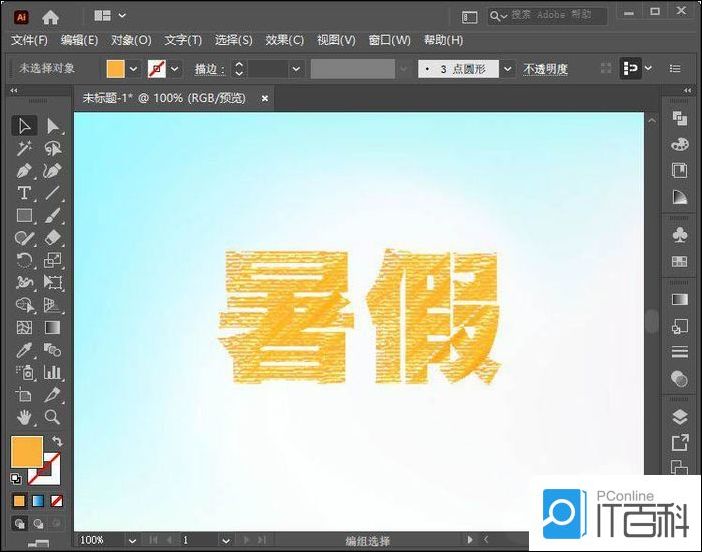Select the Artboard tool
702x552 pixels.
[24, 394]
